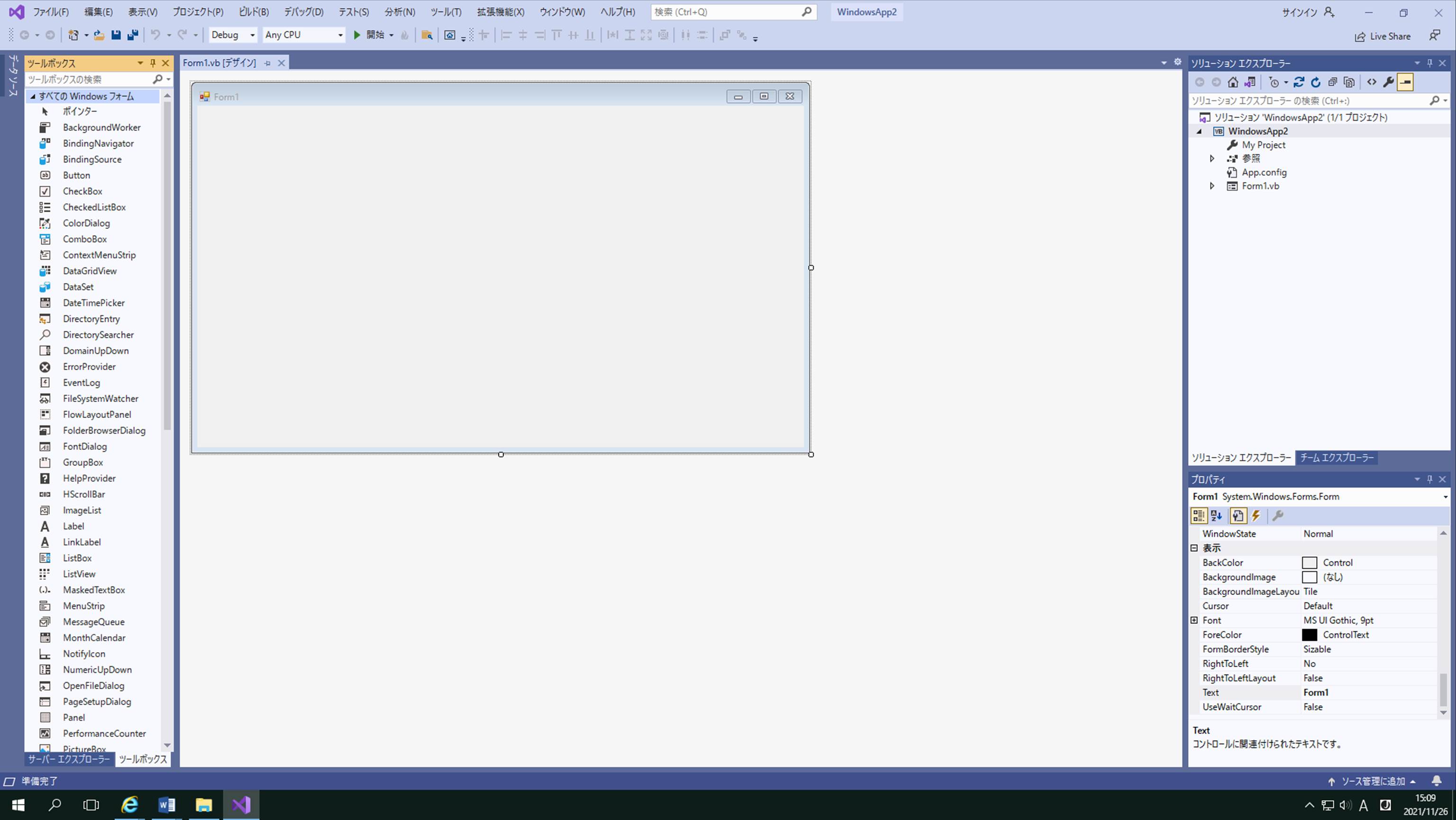This screenshot has height=820, width=1456.
Task: Click the 開始 start button
Action: click(x=370, y=35)
